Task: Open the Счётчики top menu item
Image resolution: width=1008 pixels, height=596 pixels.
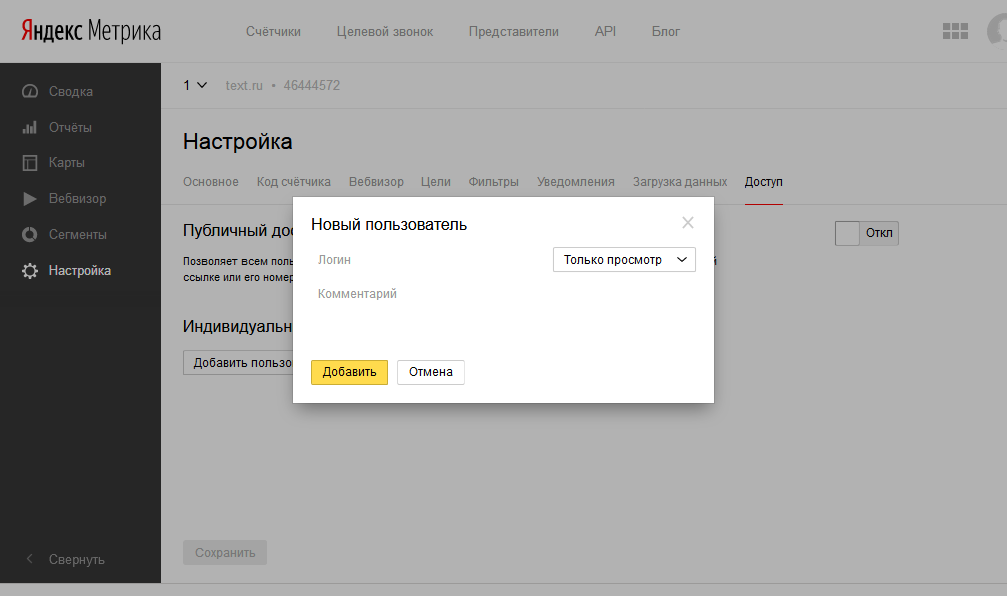Action: 273,32
